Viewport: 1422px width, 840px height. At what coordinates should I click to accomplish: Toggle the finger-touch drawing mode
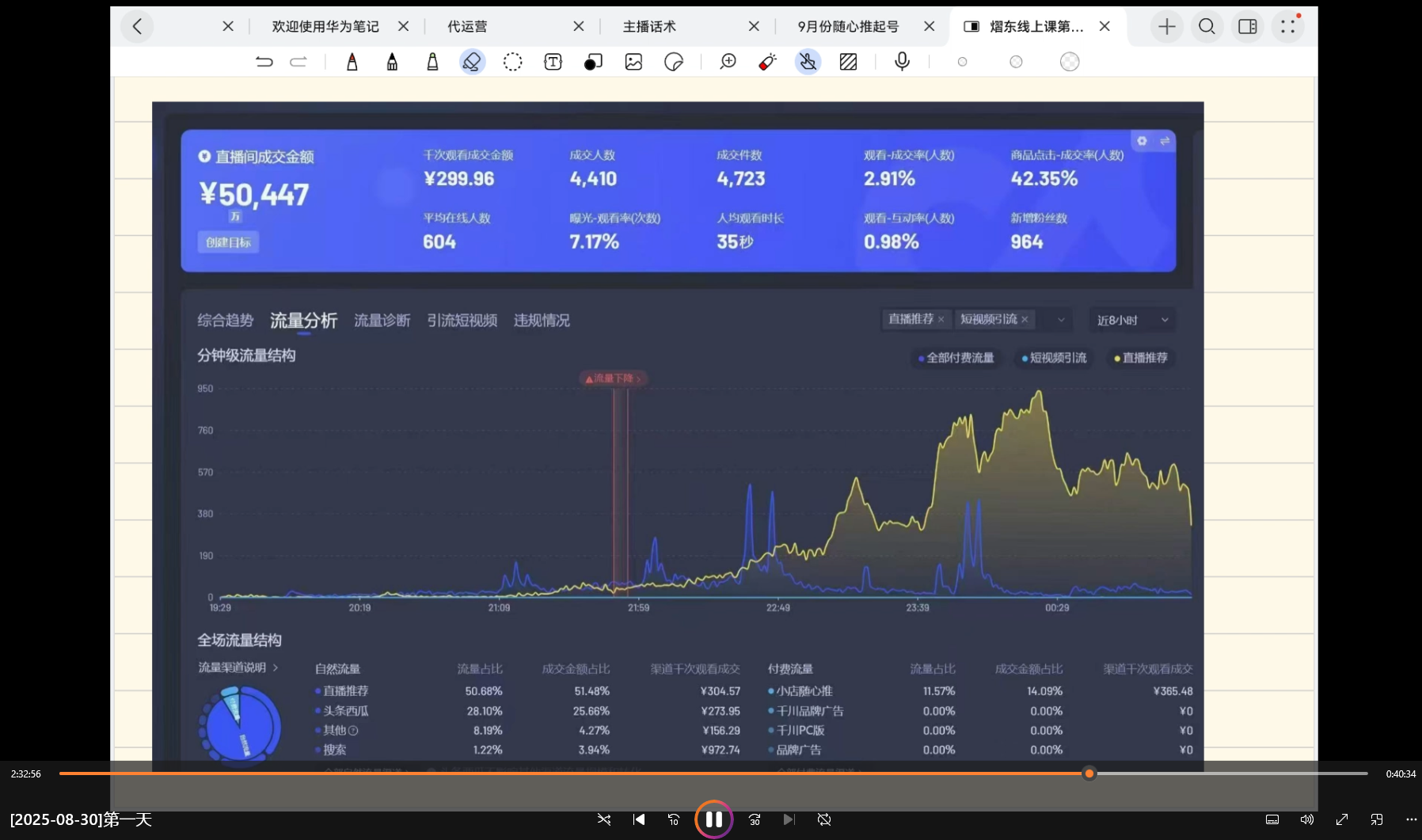click(x=808, y=62)
